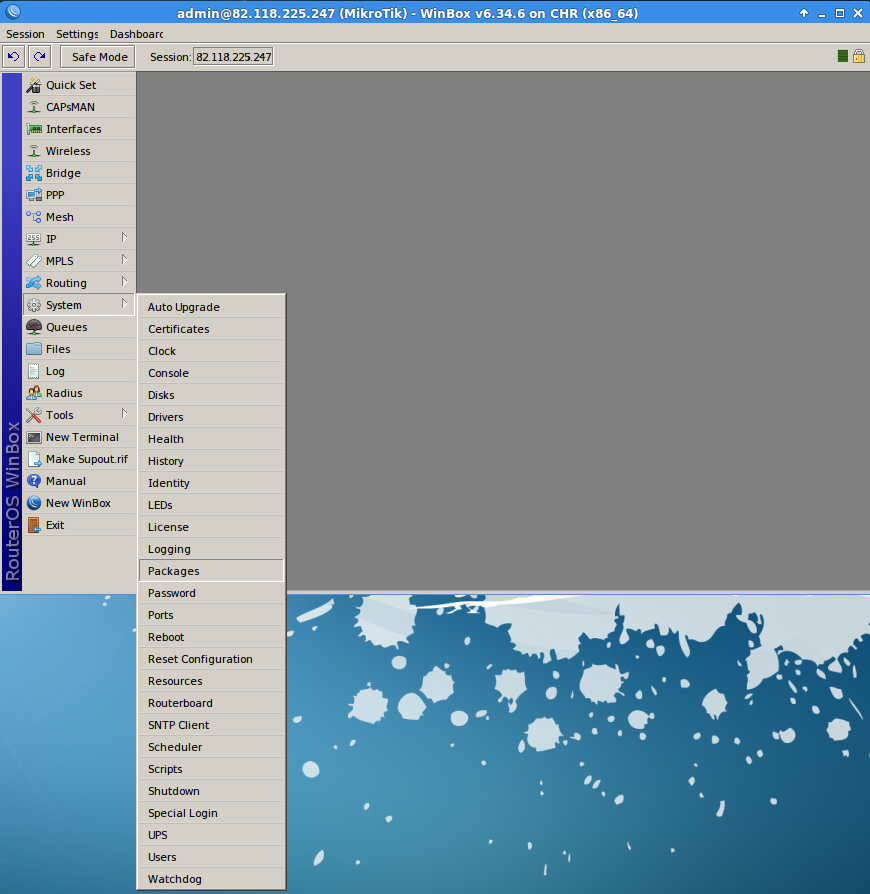Image resolution: width=870 pixels, height=894 pixels.
Task: Choose Shutdown from System submenu
Action: pyautogui.click(x=211, y=791)
